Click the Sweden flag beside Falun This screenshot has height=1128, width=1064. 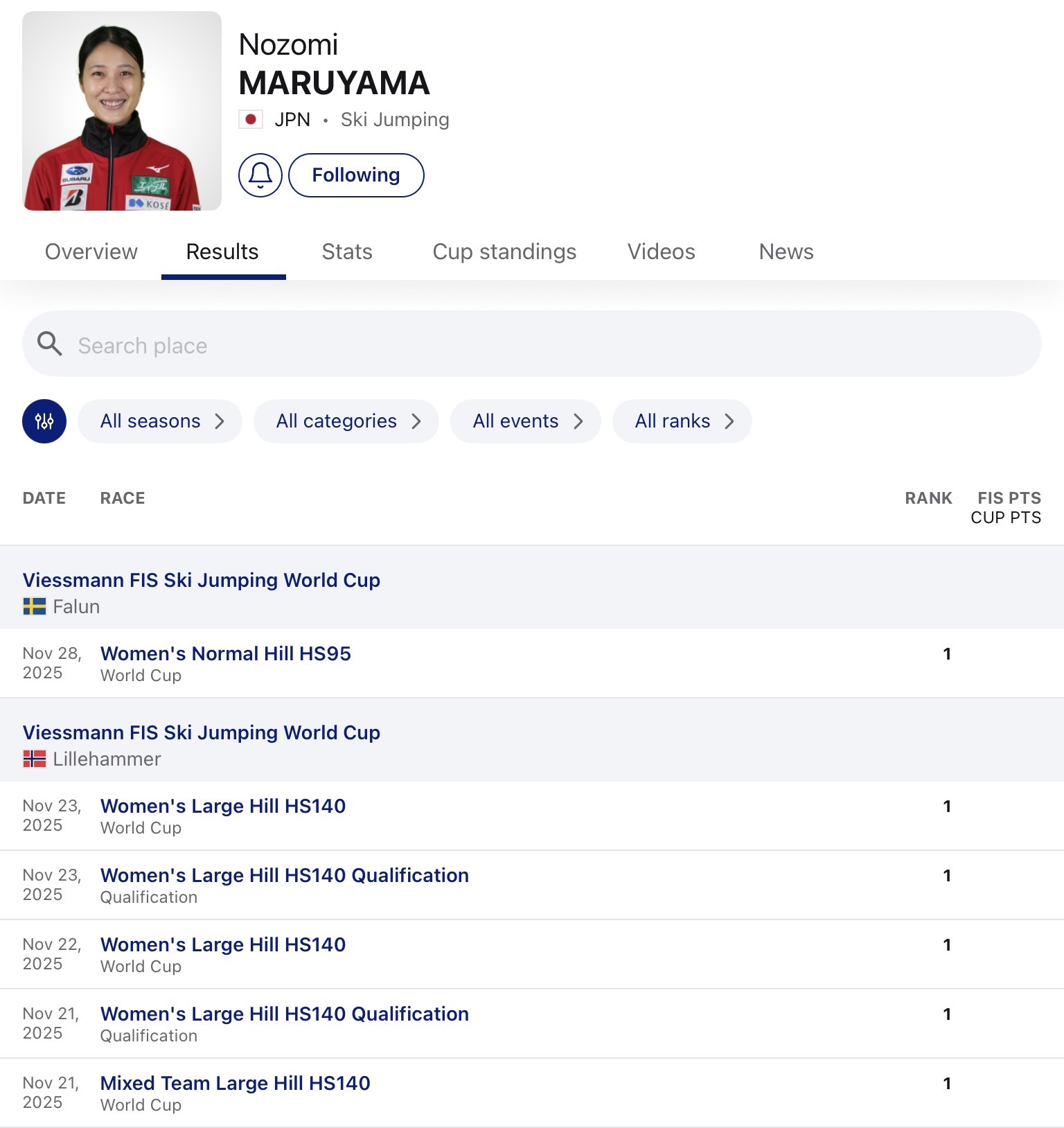[35, 607]
